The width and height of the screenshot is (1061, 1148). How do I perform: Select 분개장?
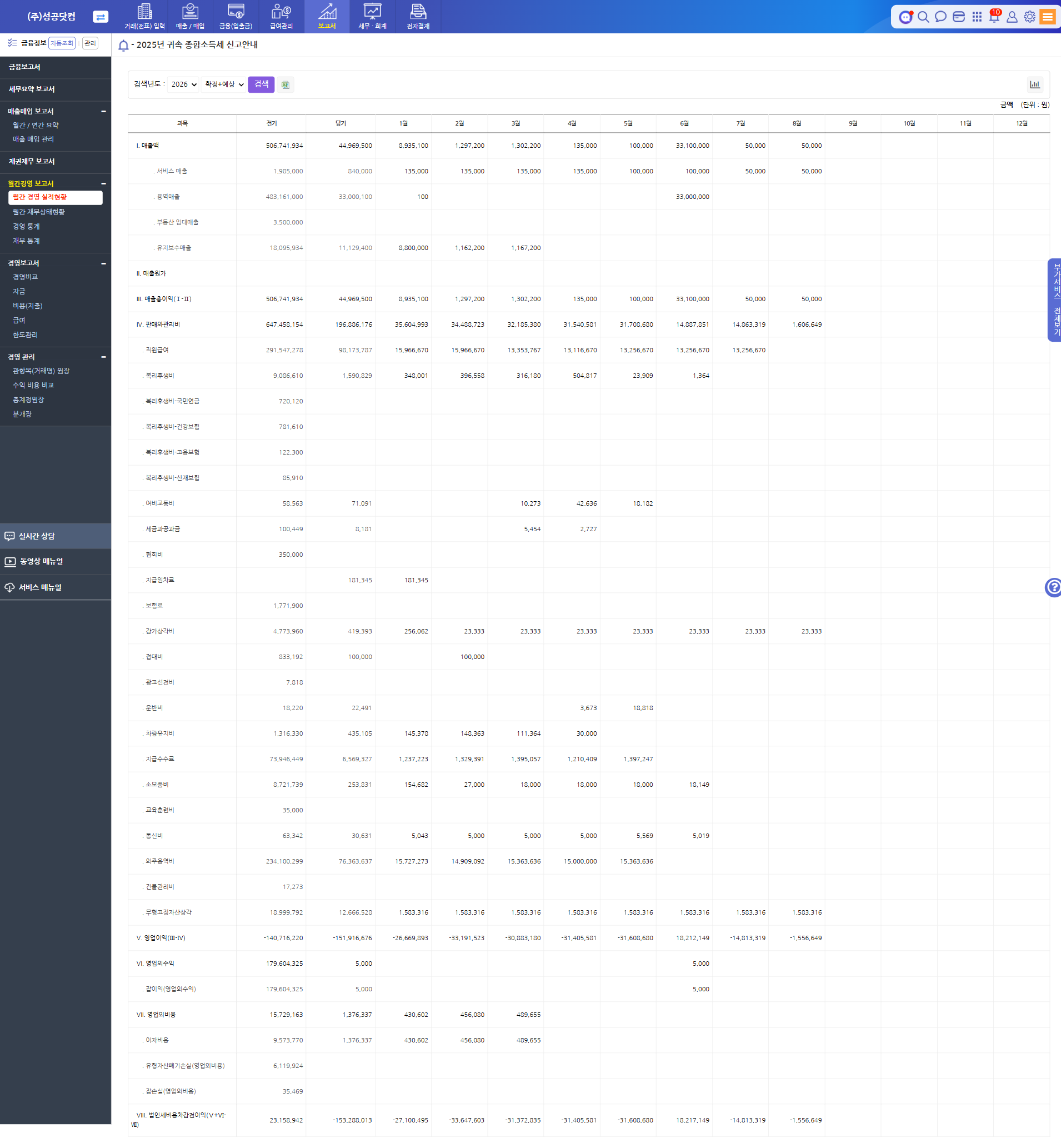[x=22, y=414]
